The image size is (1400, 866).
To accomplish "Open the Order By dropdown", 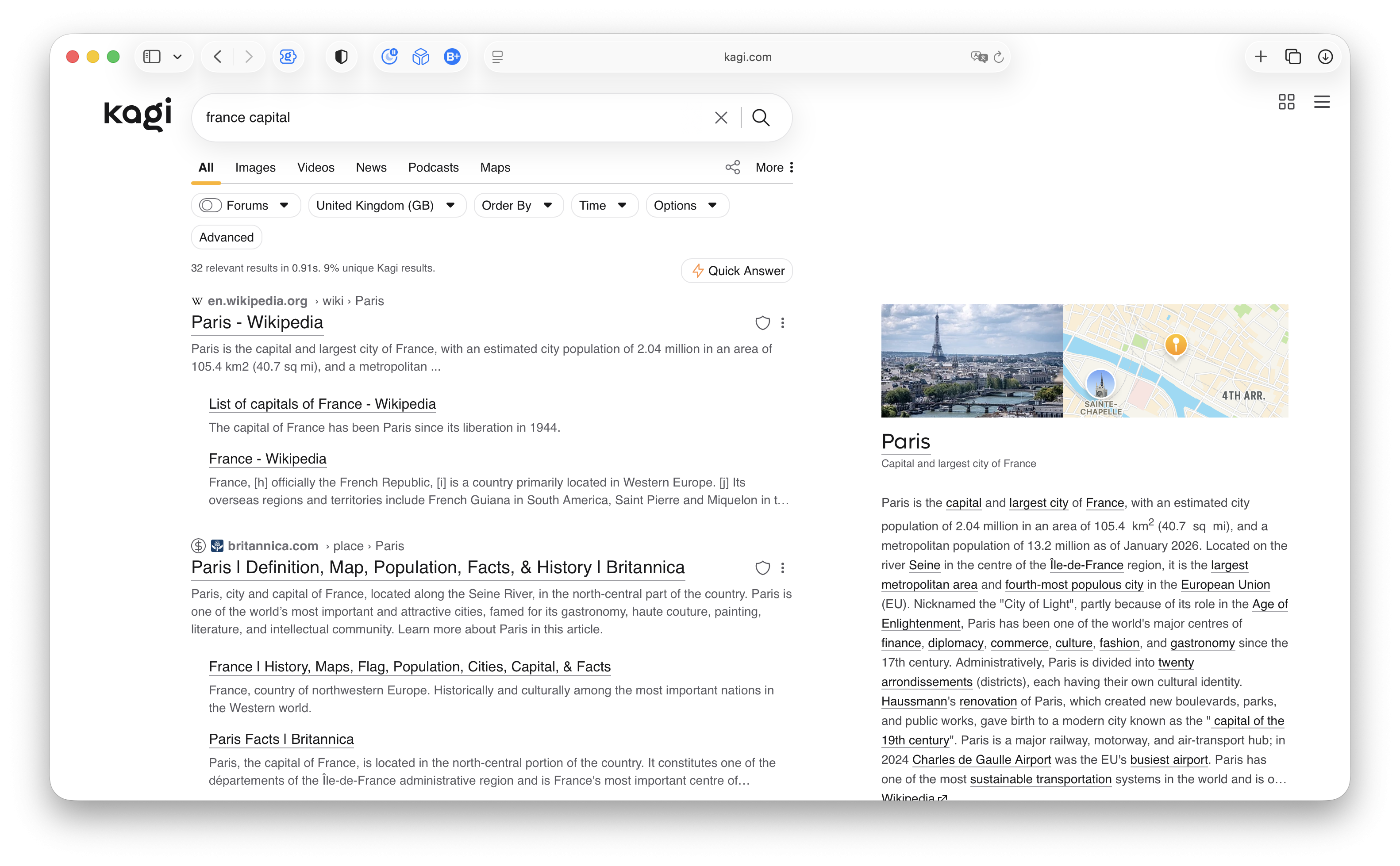I will coord(519,205).
